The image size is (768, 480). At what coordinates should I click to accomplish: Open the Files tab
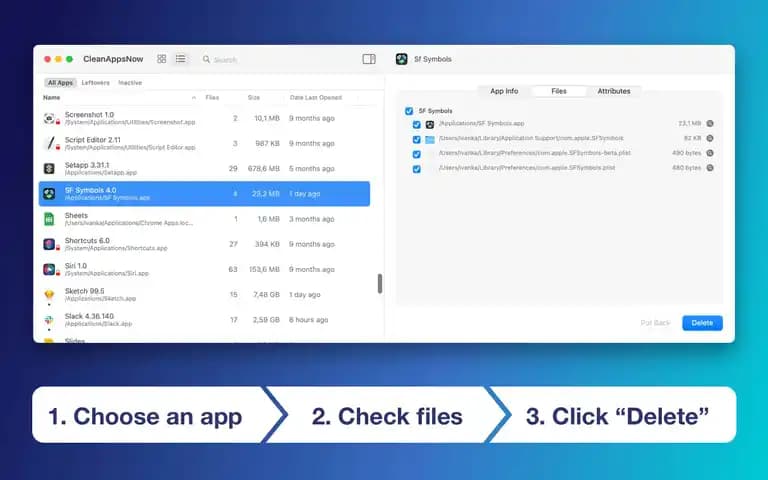(558, 91)
